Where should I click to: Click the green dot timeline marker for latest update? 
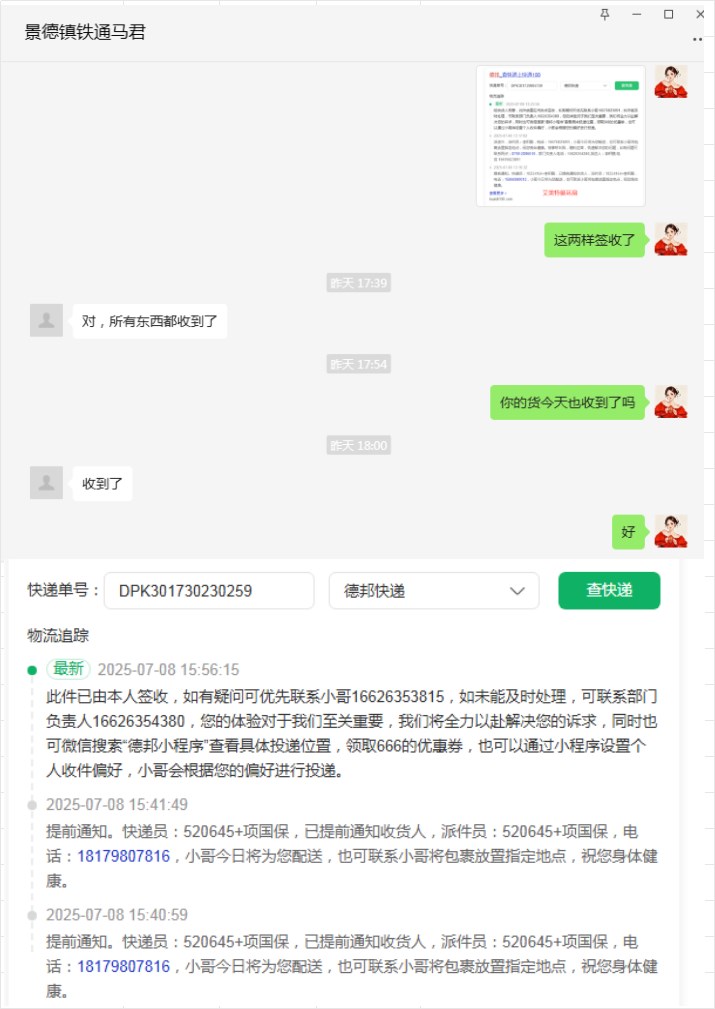point(32,670)
